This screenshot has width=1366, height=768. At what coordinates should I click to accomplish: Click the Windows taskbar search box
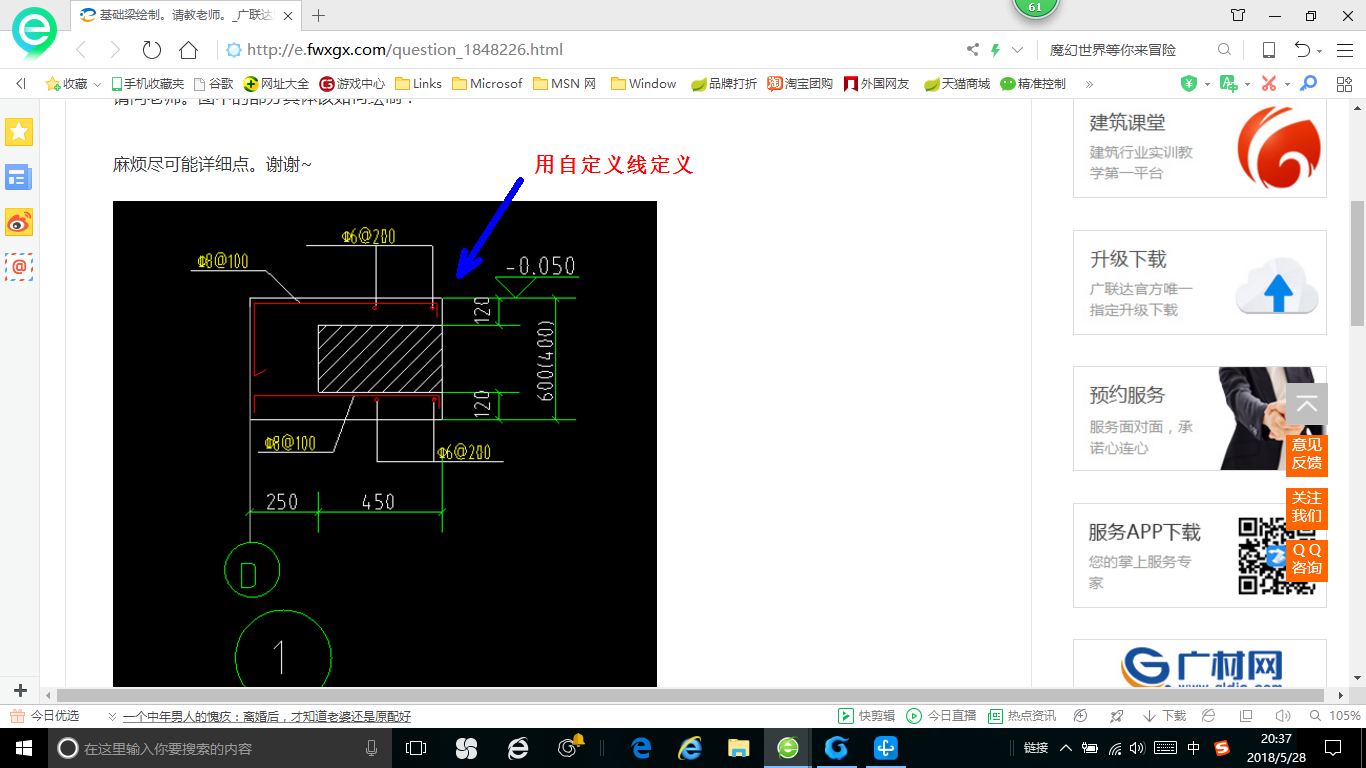[x=220, y=748]
